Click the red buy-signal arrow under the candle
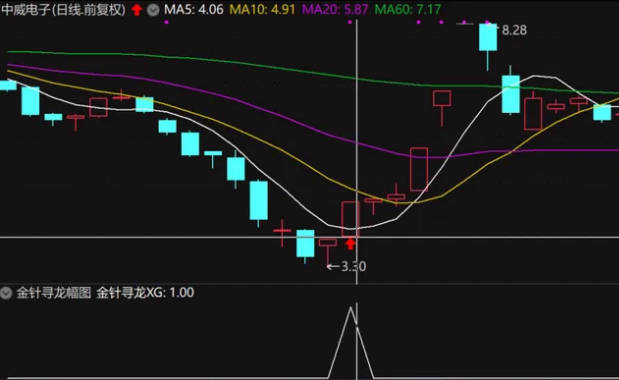619x380 pixels. pos(350,244)
